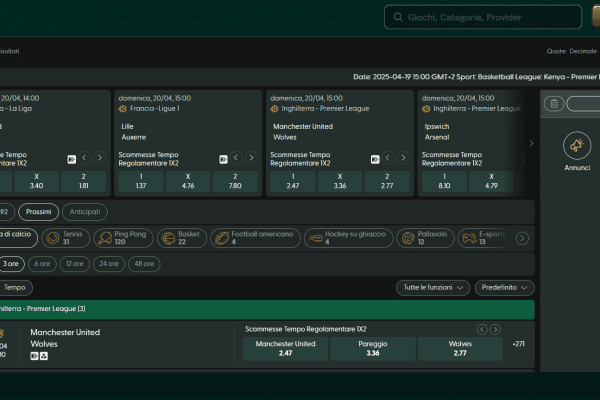Pick draw X 4.76 in Lille Auxerre card
The width and height of the screenshot is (600, 400).
[188, 181]
